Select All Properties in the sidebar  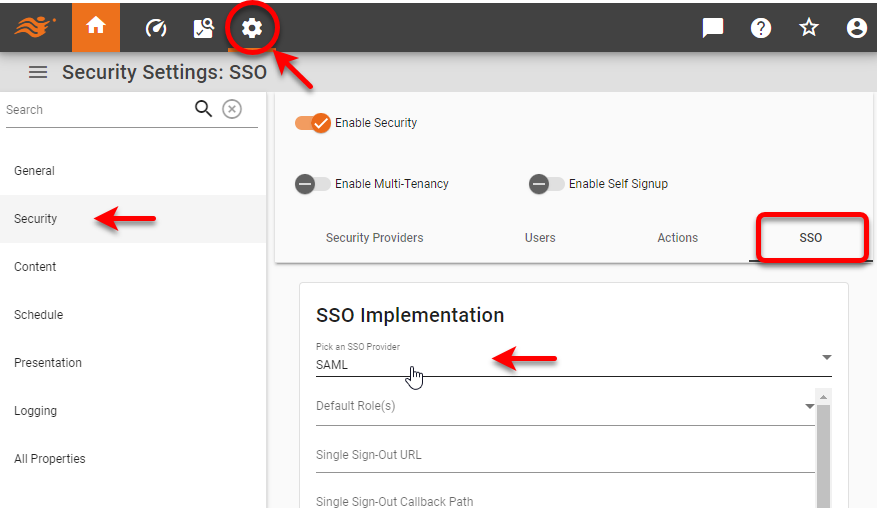click(50, 459)
